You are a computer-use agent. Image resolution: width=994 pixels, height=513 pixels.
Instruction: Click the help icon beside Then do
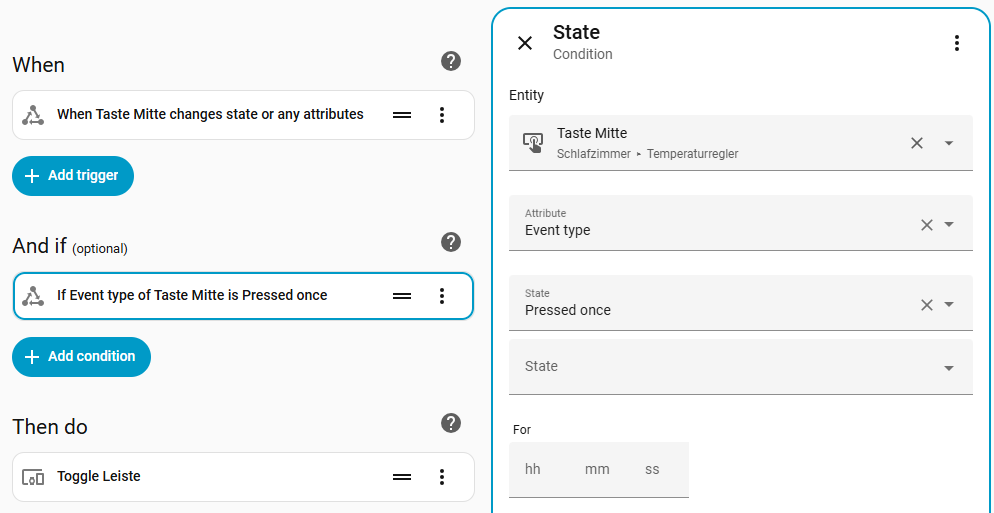451,423
